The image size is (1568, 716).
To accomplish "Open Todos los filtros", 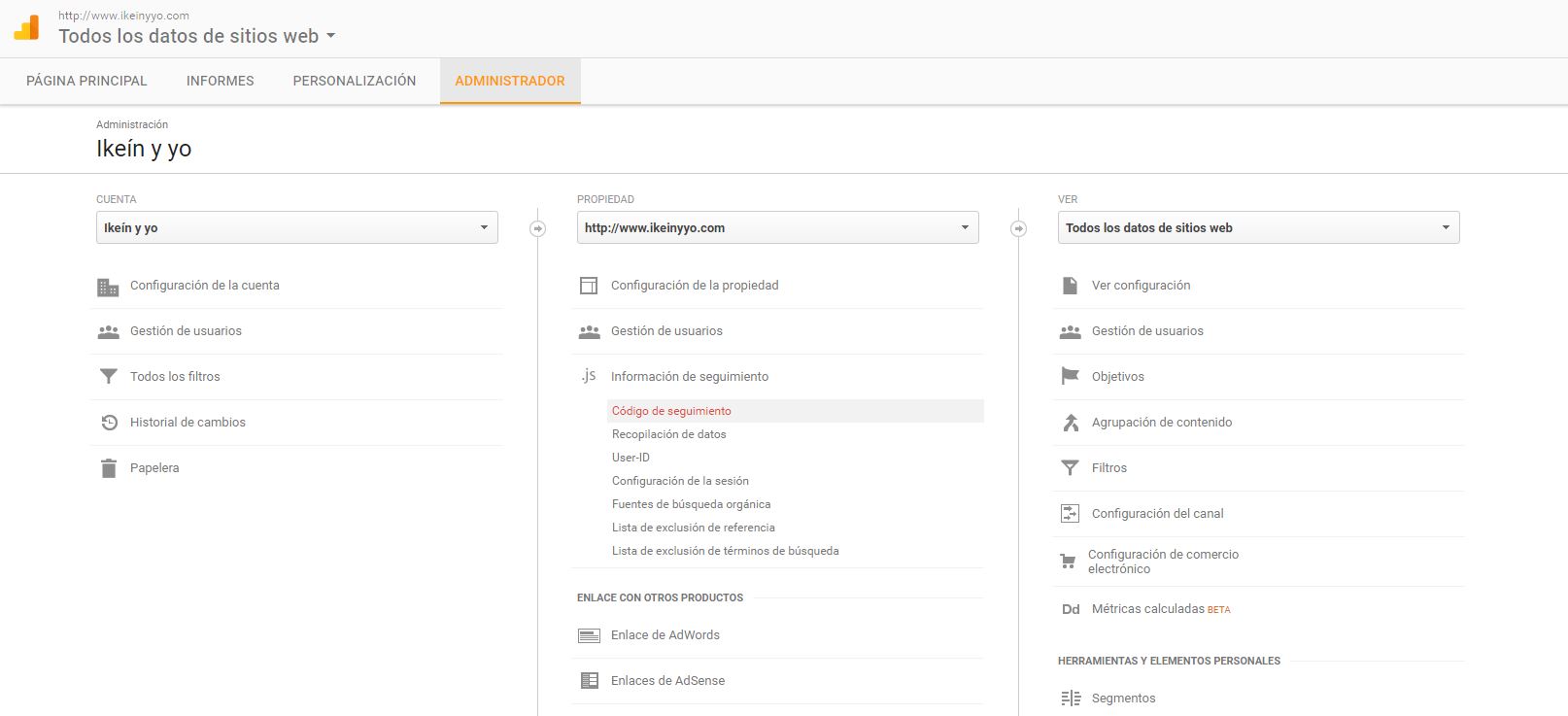I will (175, 377).
